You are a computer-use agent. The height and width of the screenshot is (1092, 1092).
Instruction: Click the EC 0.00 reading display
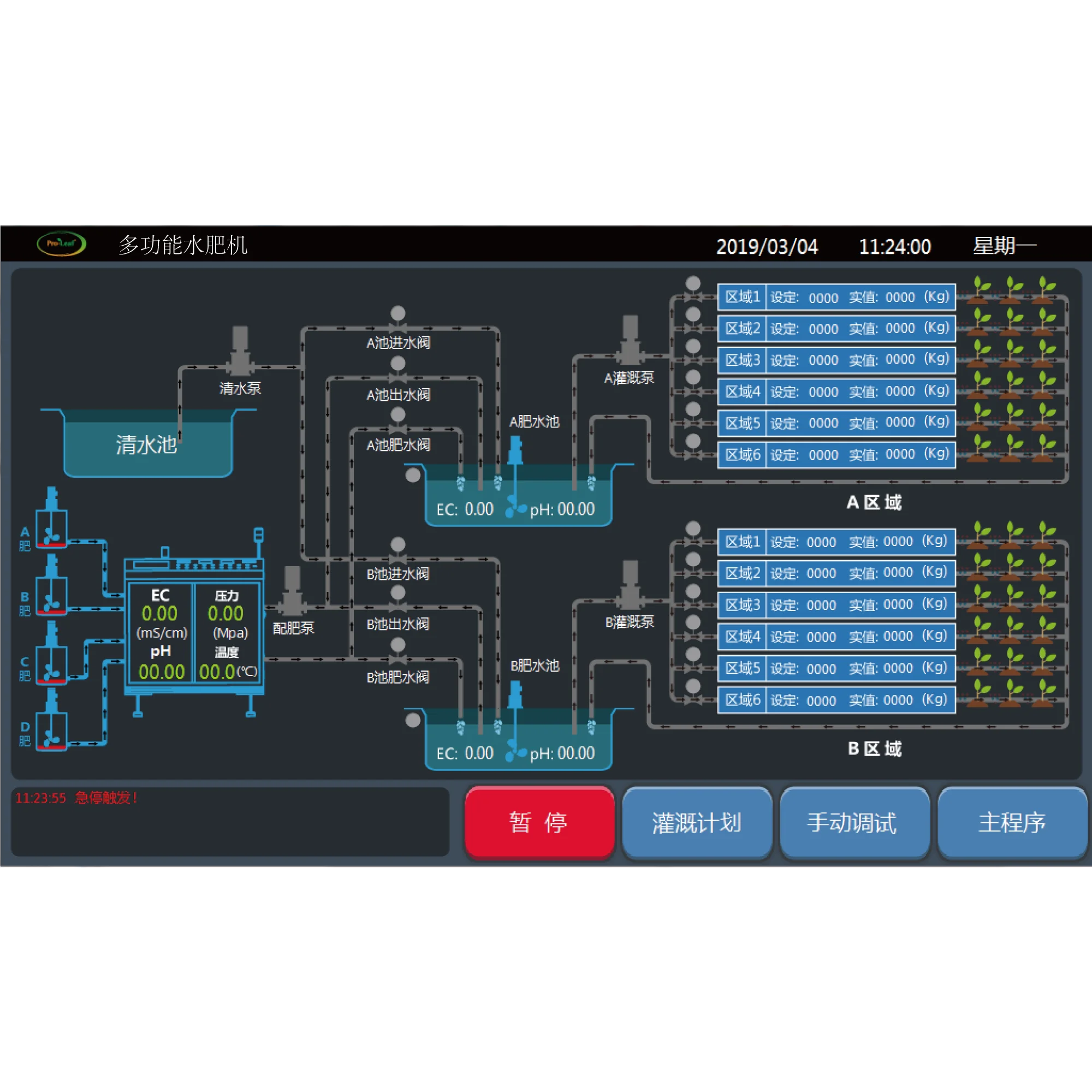coord(160,613)
